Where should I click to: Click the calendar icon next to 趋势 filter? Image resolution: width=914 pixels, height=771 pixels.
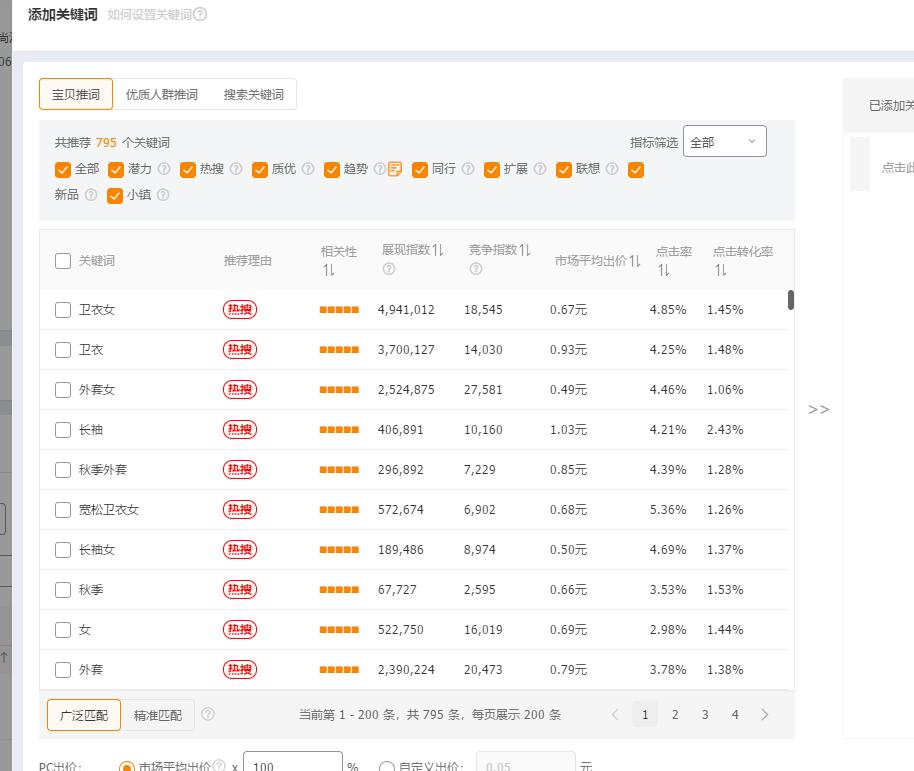pyautogui.click(x=393, y=169)
